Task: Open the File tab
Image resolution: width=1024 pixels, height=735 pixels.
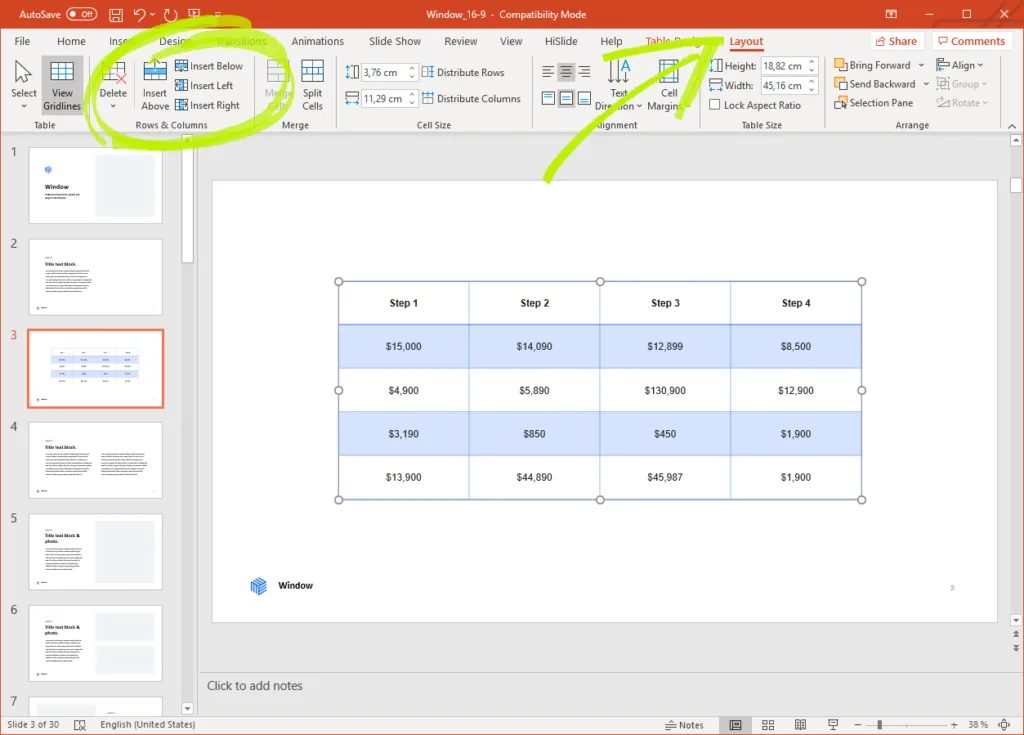Action: pyautogui.click(x=22, y=41)
